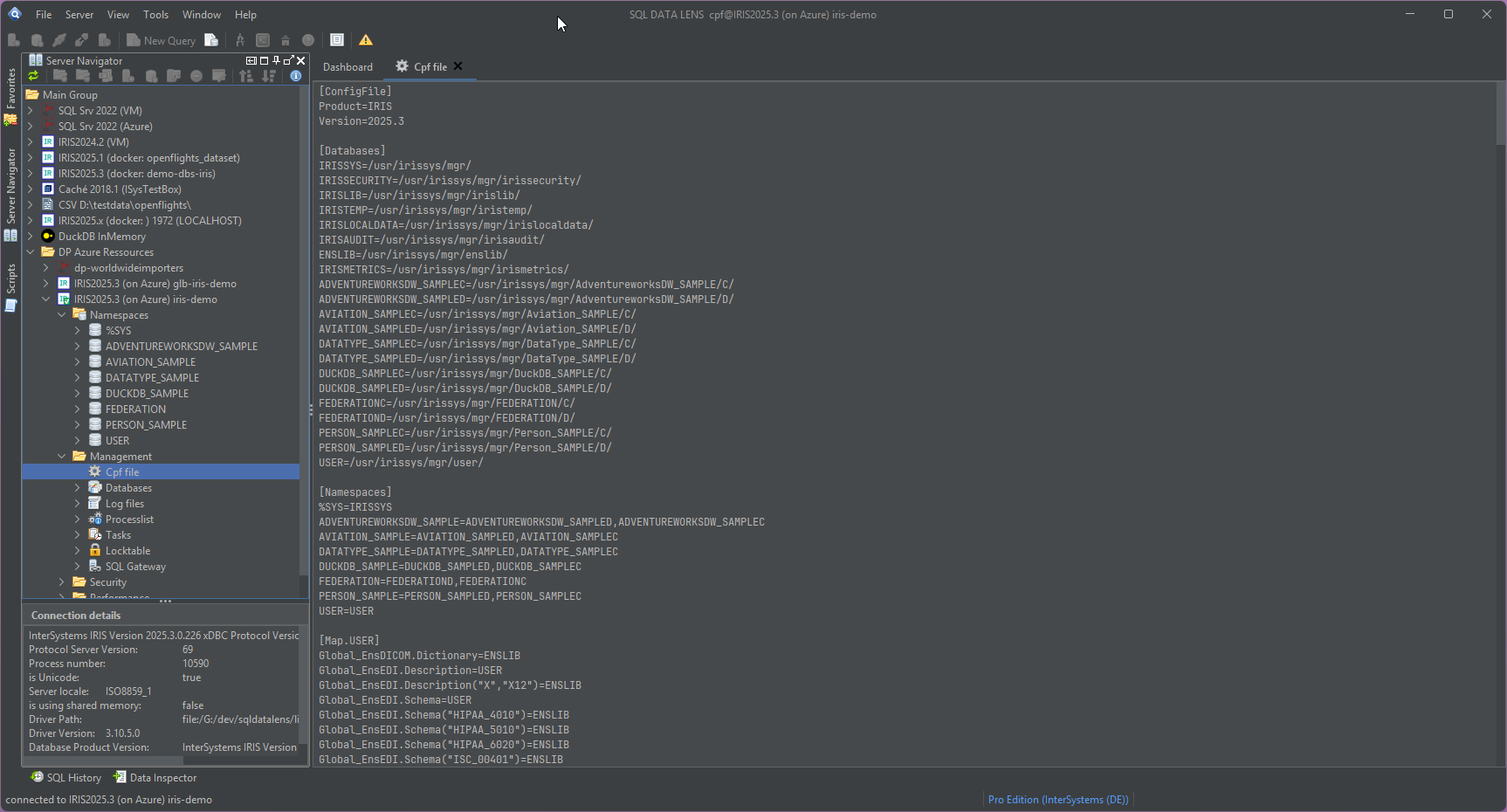This screenshot has width=1507, height=812.
Task: Expand DuckDB InMemory node
Action: [31, 237]
